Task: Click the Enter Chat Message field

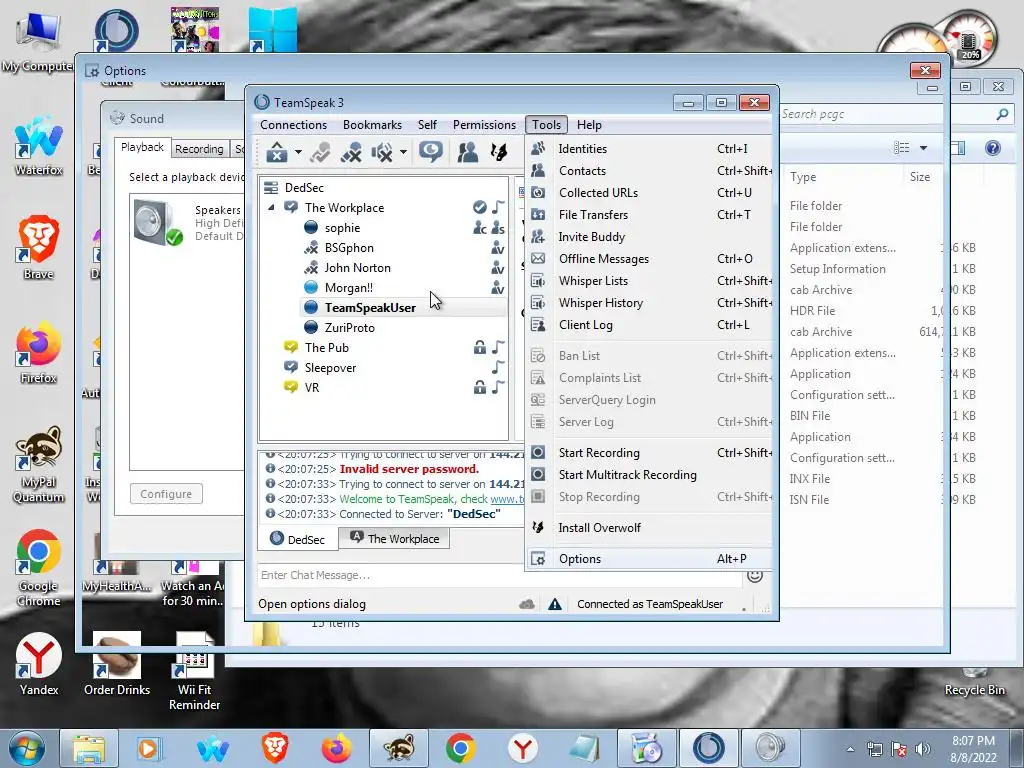Action: [499, 575]
